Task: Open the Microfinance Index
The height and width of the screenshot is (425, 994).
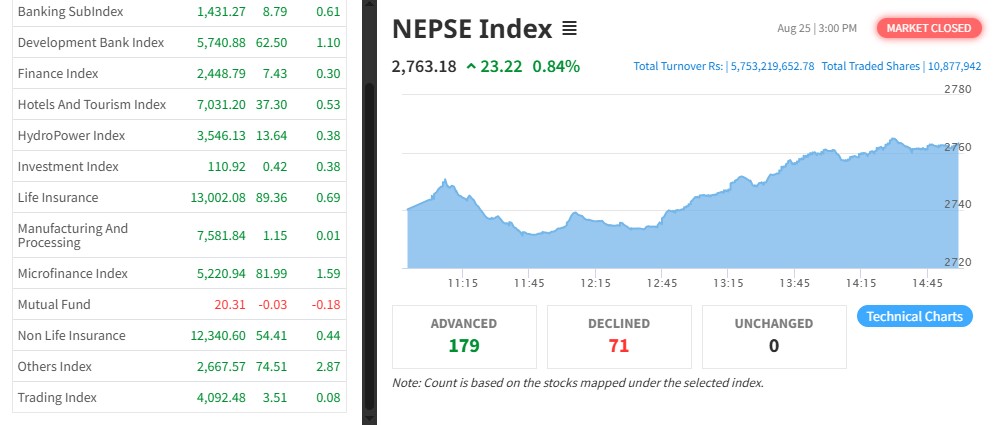Action: pyautogui.click(x=73, y=274)
